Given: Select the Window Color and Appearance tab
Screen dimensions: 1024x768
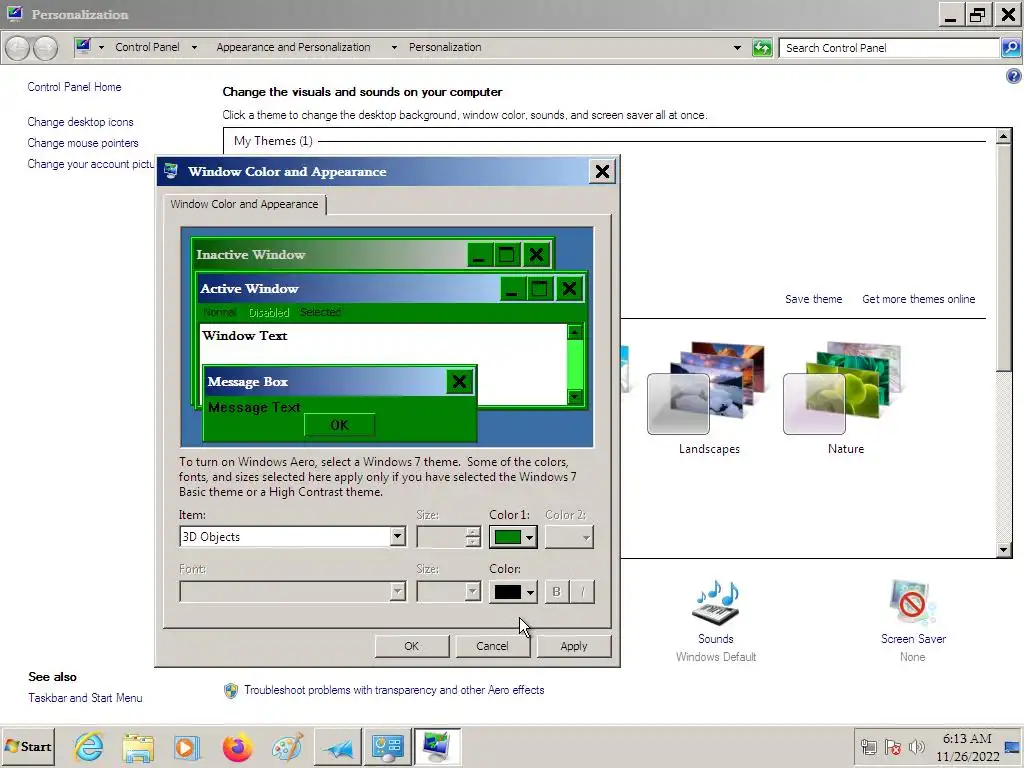Looking at the screenshot, I should tap(244, 204).
